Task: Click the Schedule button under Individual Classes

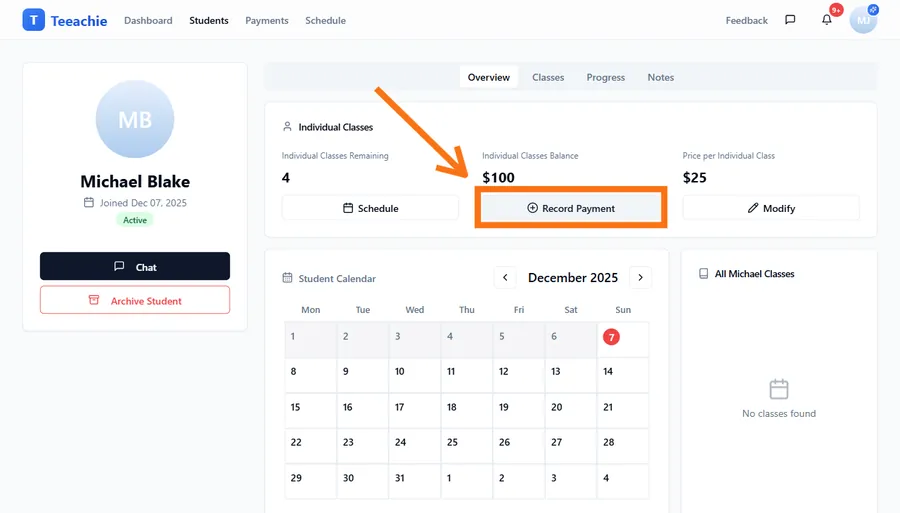Action: click(370, 208)
